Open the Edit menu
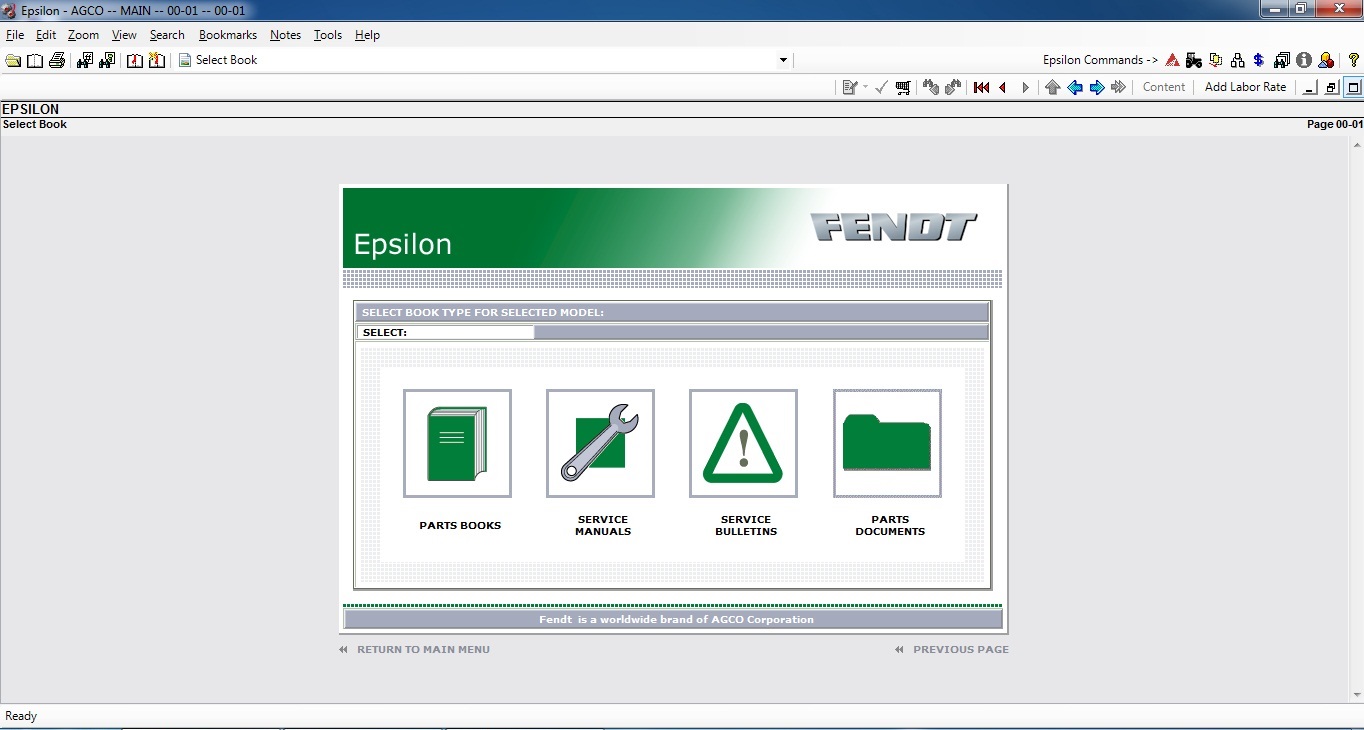 tap(46, 35)
